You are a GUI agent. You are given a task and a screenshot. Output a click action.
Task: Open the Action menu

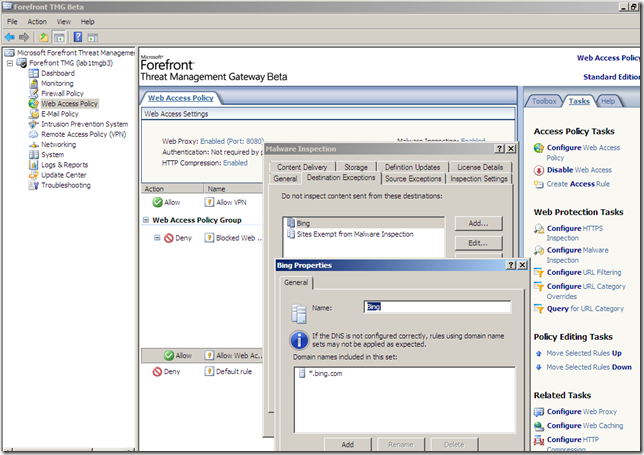point(37,22)
